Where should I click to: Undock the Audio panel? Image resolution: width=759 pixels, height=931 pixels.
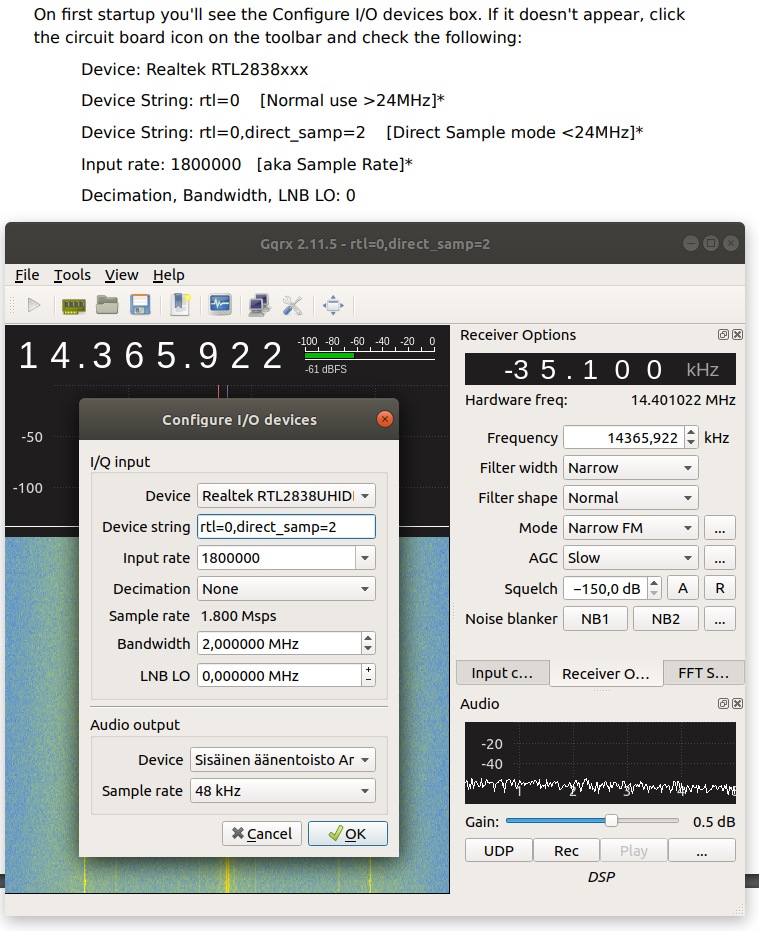[723, 704]
